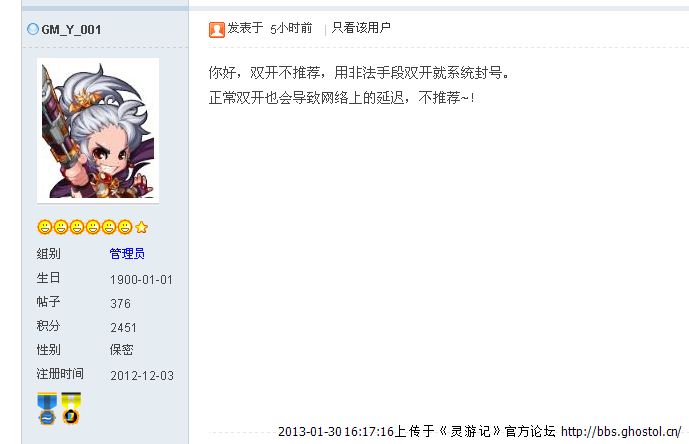Screen dimensions: 689x444
Task: Click the second line of reply text
Action: point(341,97)
